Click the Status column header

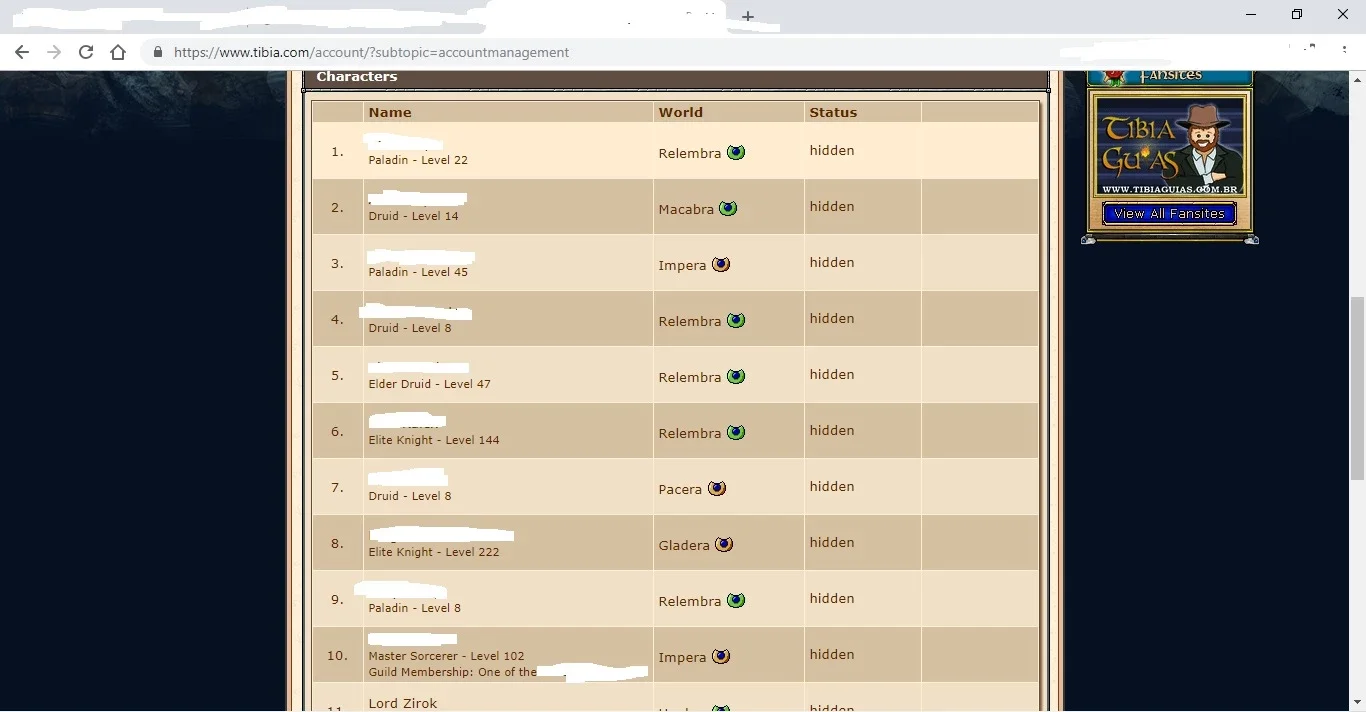(x=833, y=112)
